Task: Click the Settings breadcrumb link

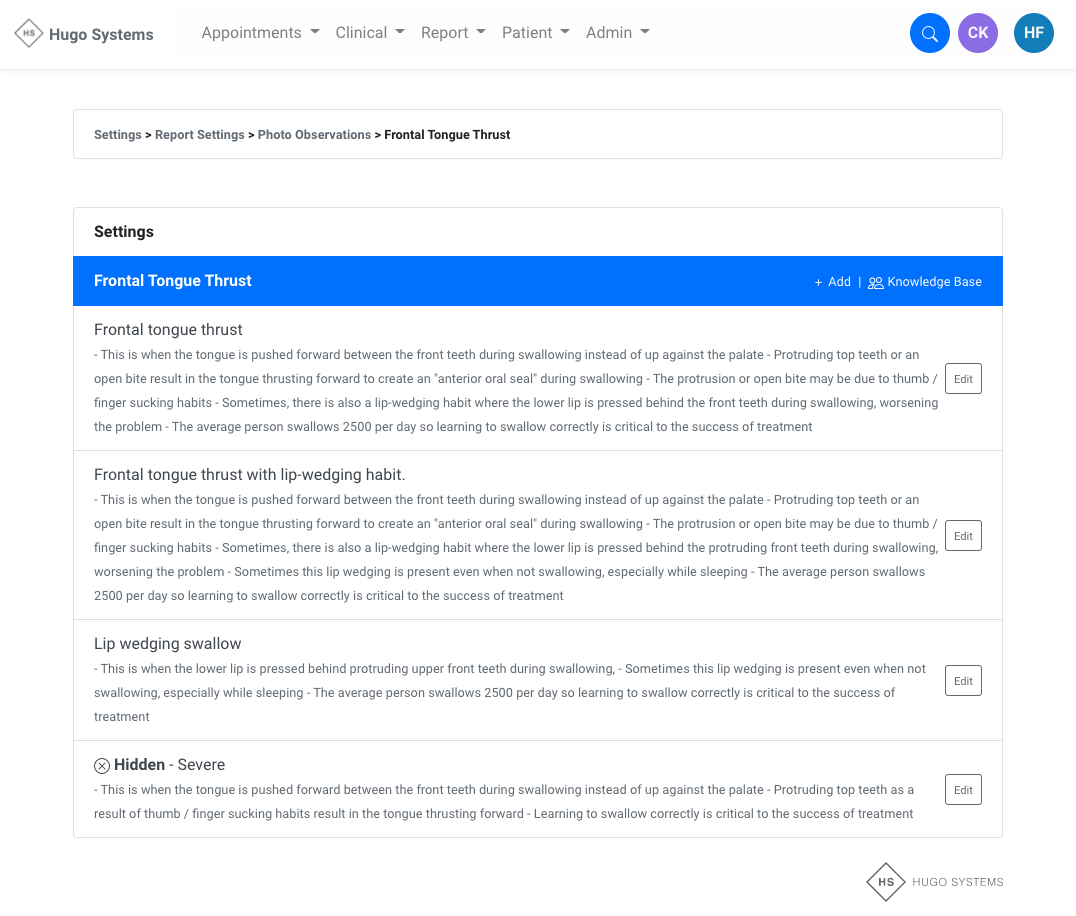Action: tap(117, 135)
